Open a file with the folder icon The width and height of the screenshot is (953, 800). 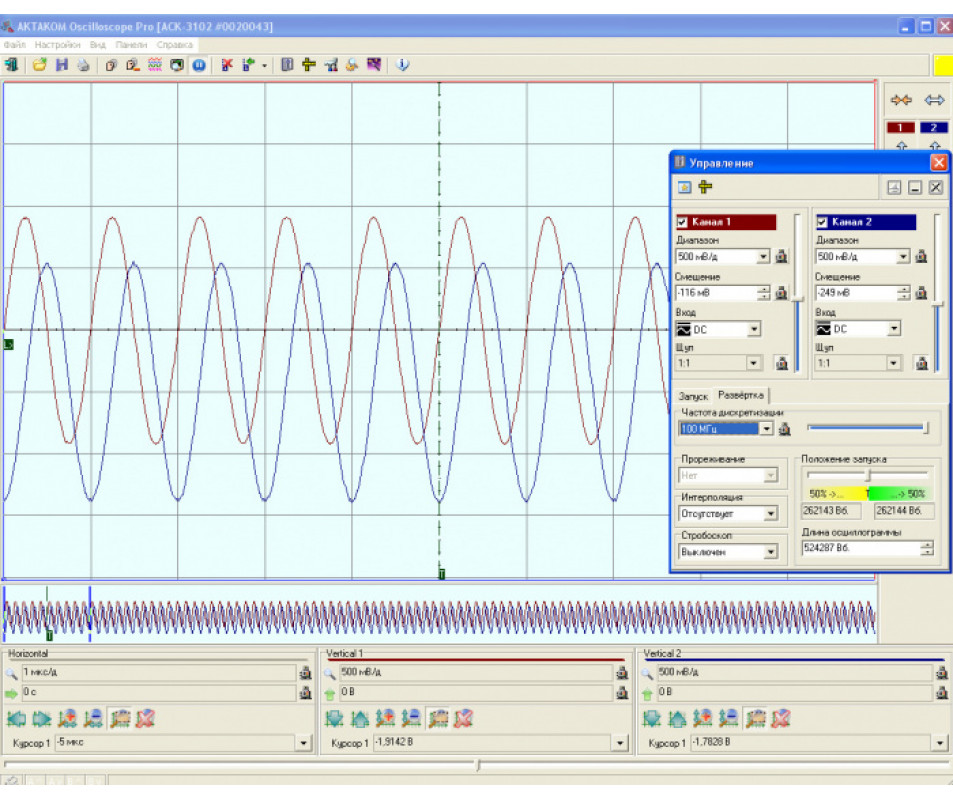40,64
